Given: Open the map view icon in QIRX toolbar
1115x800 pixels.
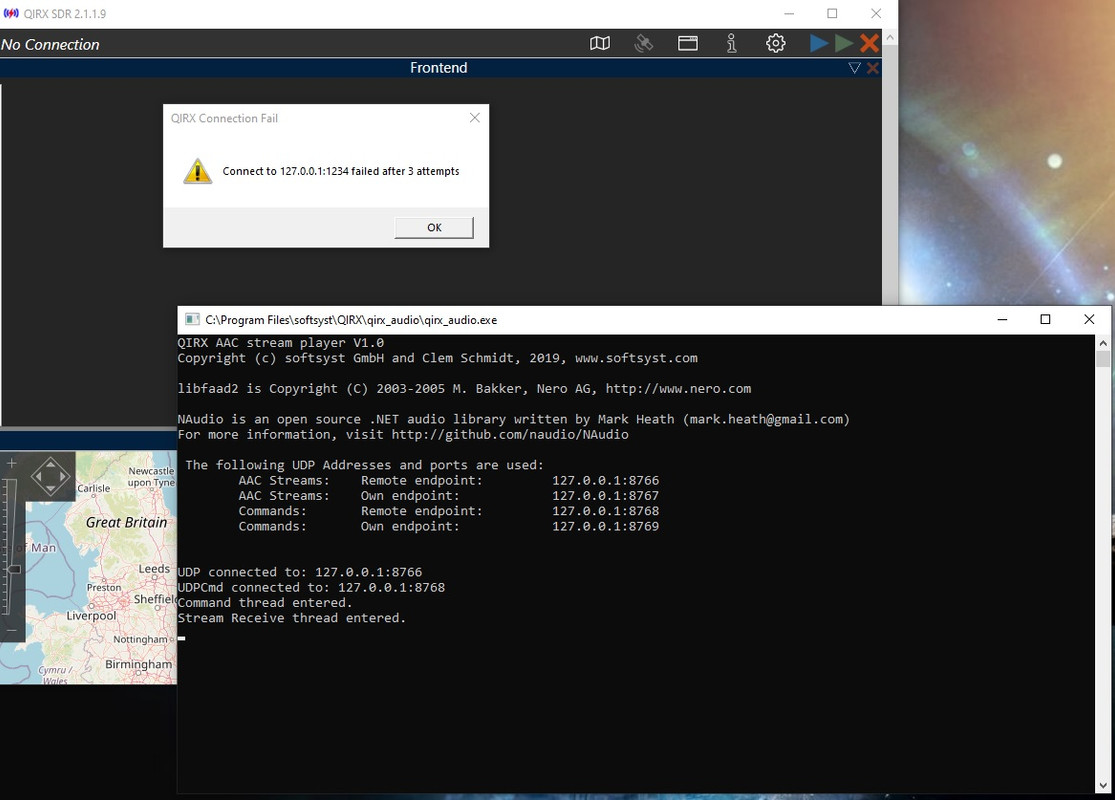Looking at the screenshot, I should (x=599, y=43).
